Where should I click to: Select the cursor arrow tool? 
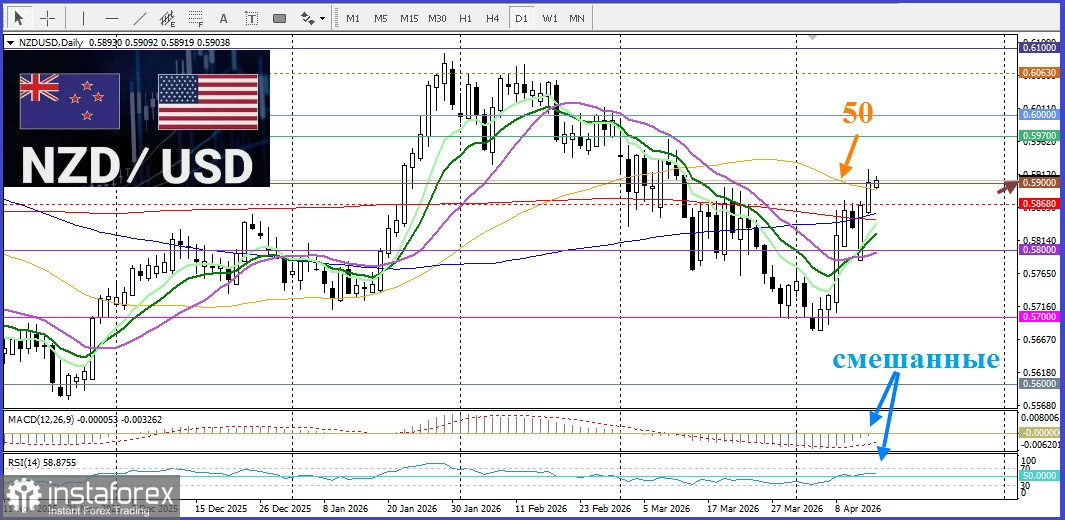point(18,18)
